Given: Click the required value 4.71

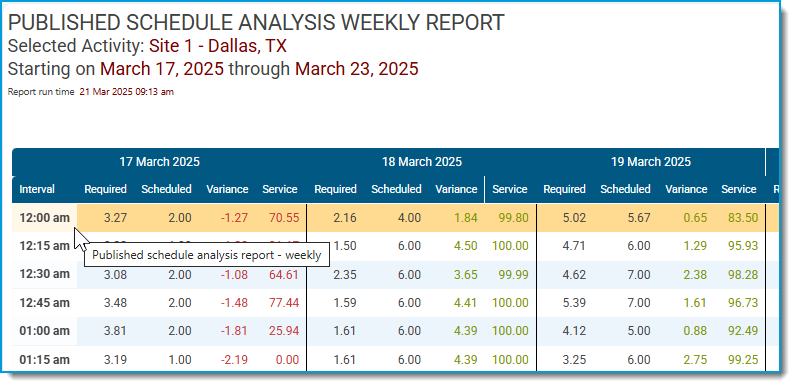Looking at the screenshot, I should coord(574,246).
